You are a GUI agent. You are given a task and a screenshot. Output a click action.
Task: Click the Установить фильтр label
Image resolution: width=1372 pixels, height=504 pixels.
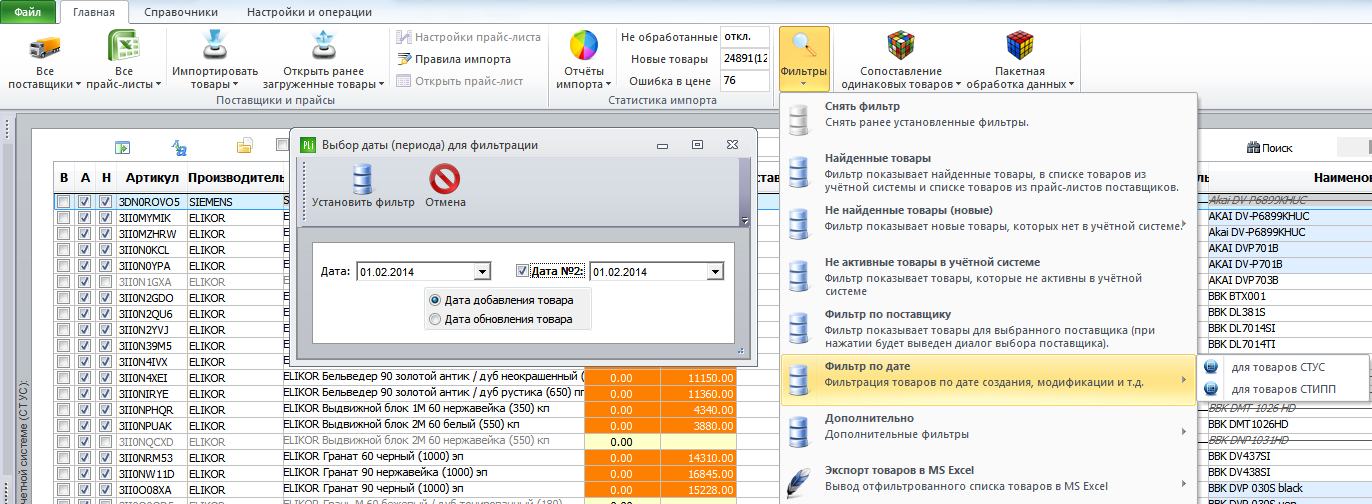point(363,202)
